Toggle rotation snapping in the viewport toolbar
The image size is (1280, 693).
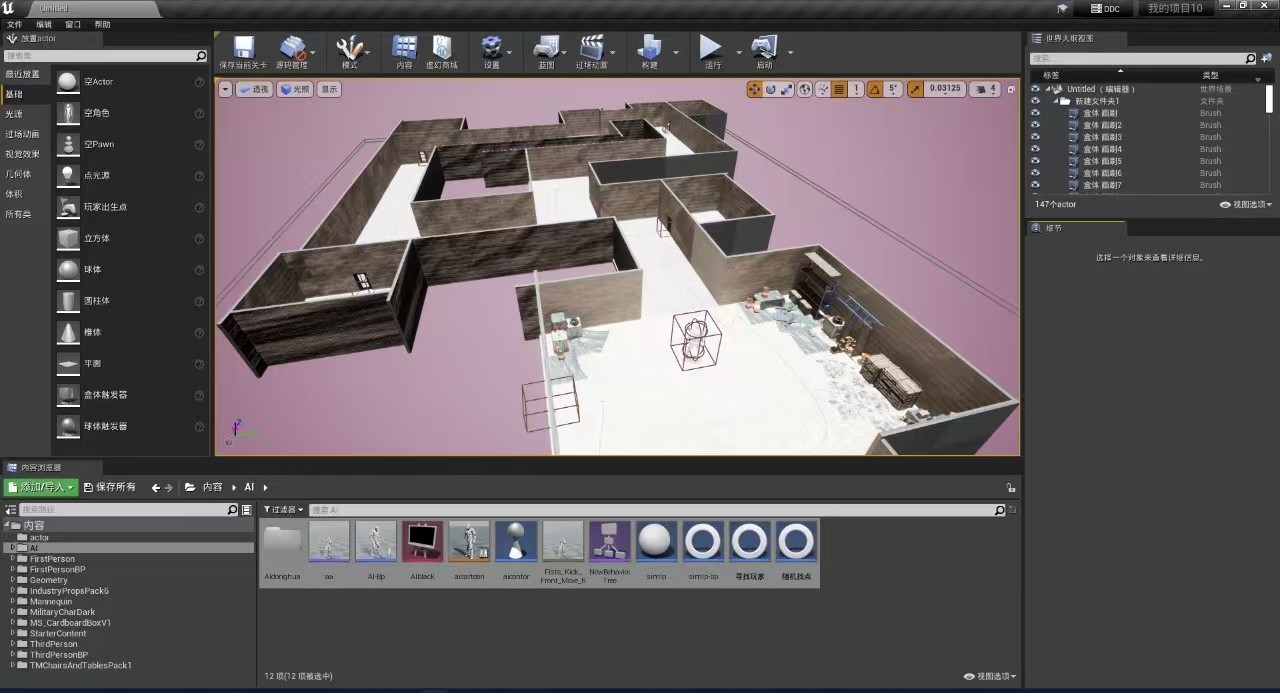point(875,89)
